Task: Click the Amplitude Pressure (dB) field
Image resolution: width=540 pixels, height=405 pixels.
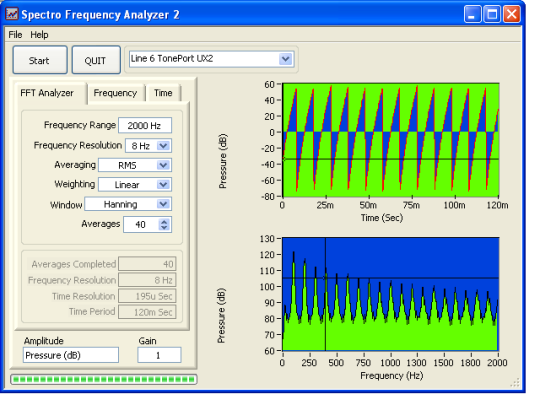Action: [71, 355]
